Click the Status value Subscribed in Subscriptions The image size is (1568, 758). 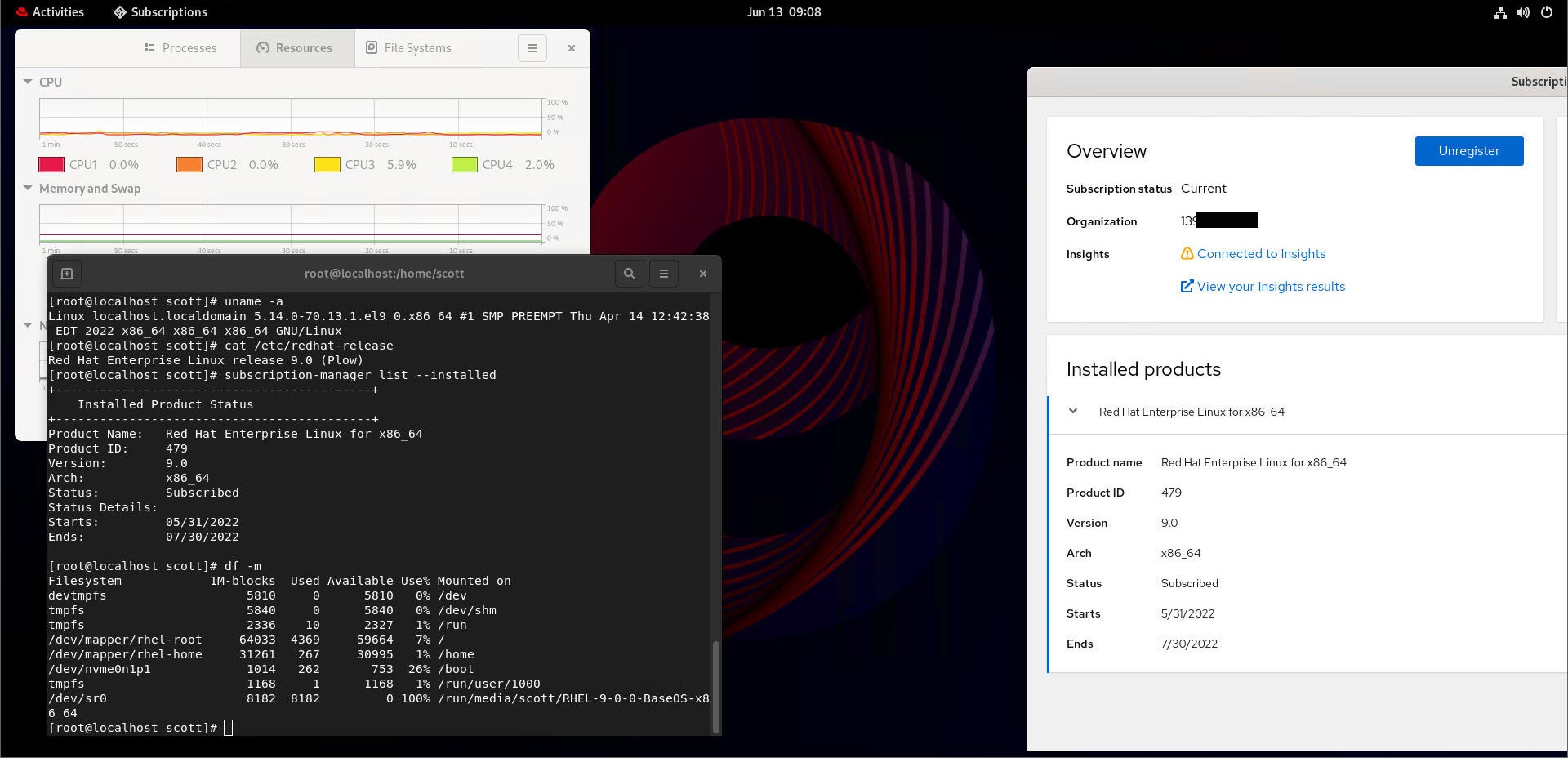coord(1190,583)
